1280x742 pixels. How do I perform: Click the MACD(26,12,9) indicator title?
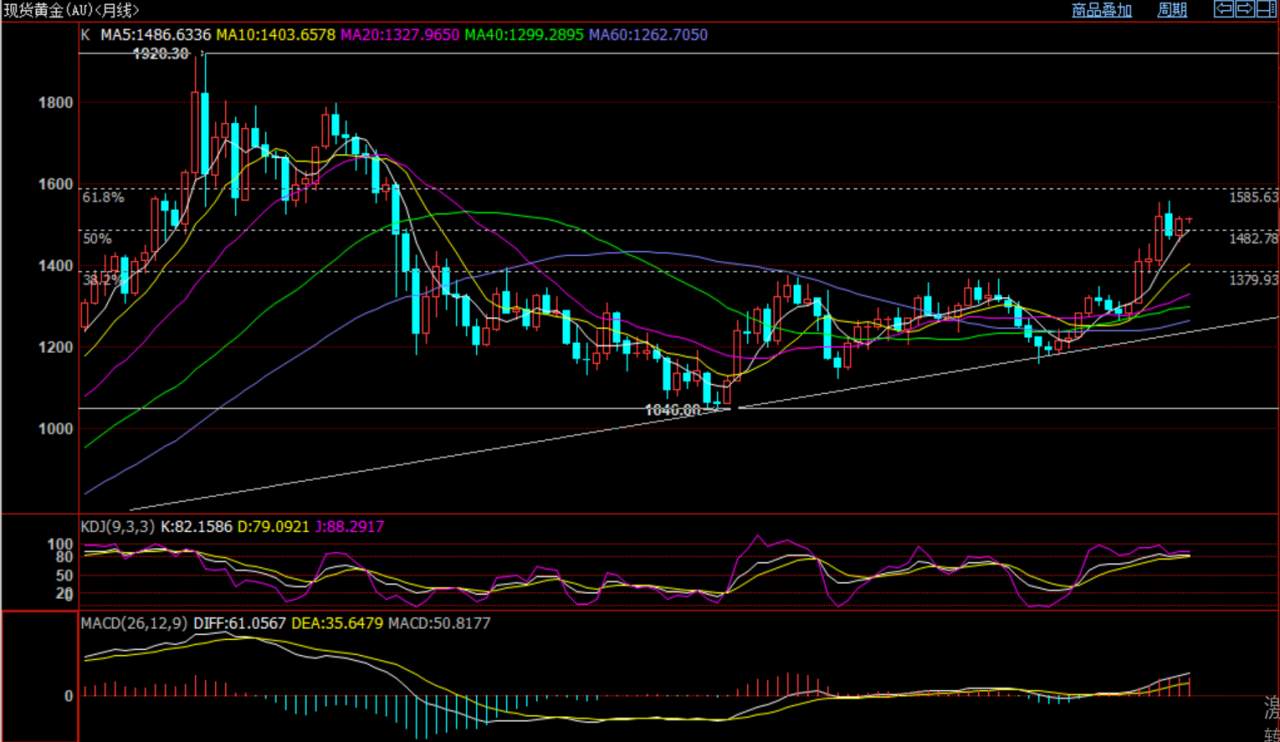point(133,623)
